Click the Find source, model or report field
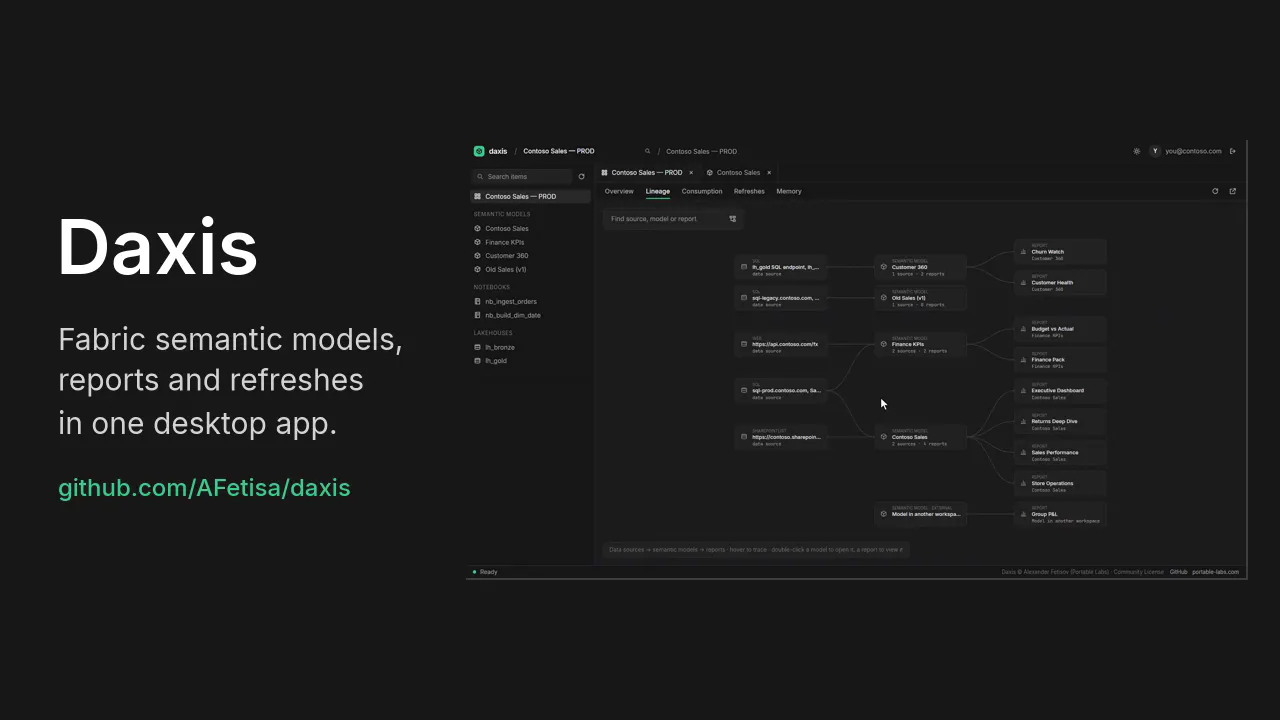1280x720 pixels. tap(673, 219)
